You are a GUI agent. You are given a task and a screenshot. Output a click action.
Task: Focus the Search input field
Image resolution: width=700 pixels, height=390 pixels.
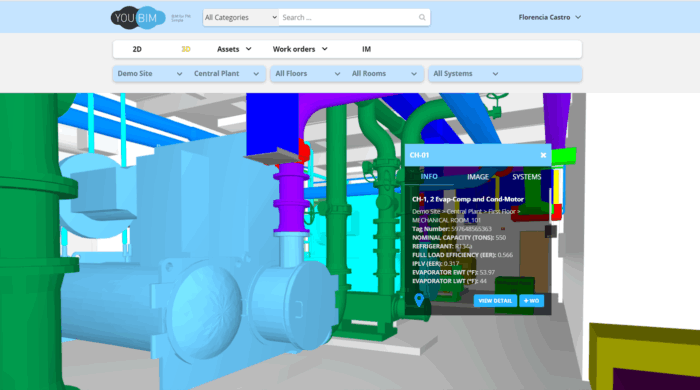[x=348, y=17]
